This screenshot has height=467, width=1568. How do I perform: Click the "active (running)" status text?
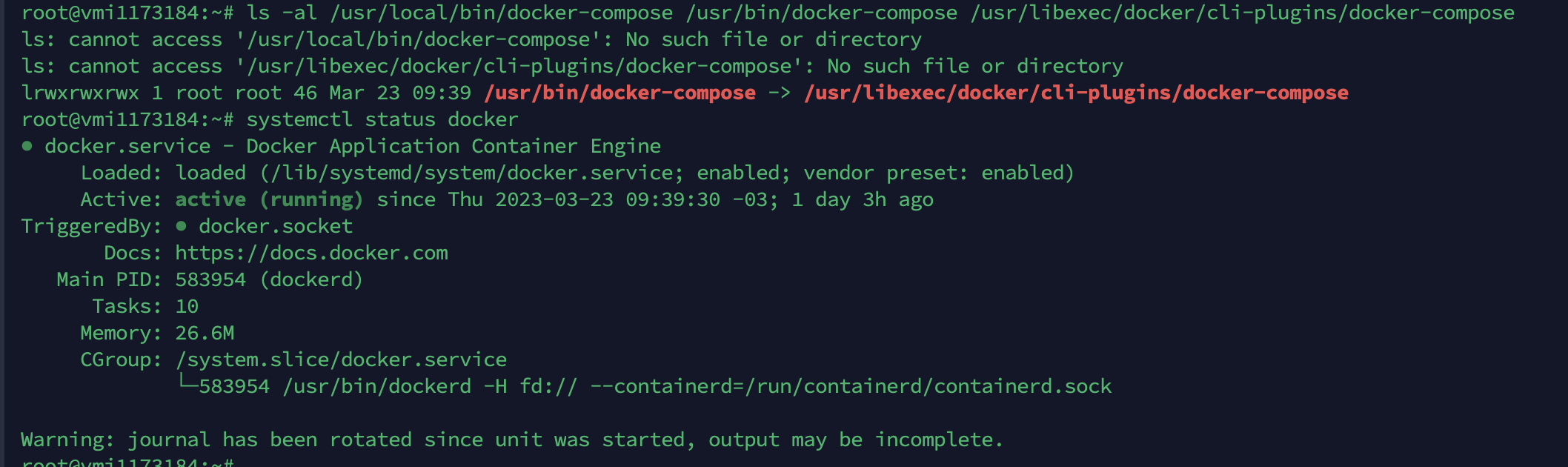pos(269,200)
